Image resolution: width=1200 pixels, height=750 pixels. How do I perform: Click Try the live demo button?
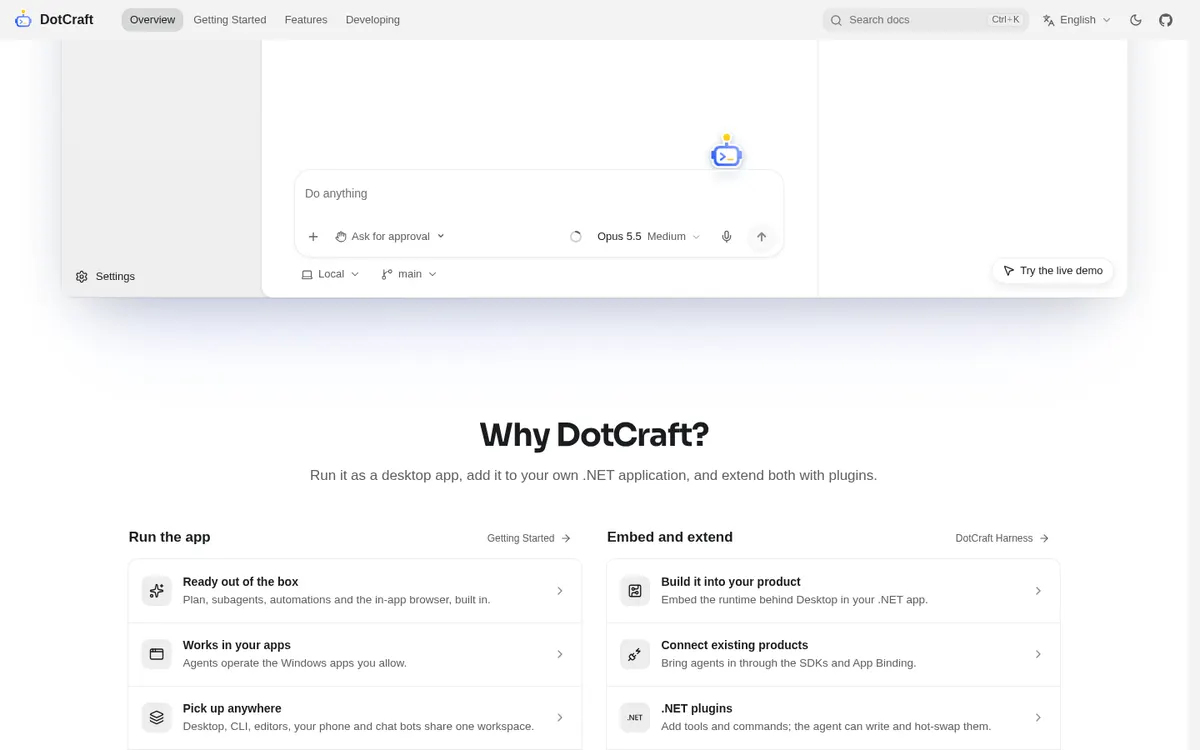pyautogui.click(x=1053, y=271)
